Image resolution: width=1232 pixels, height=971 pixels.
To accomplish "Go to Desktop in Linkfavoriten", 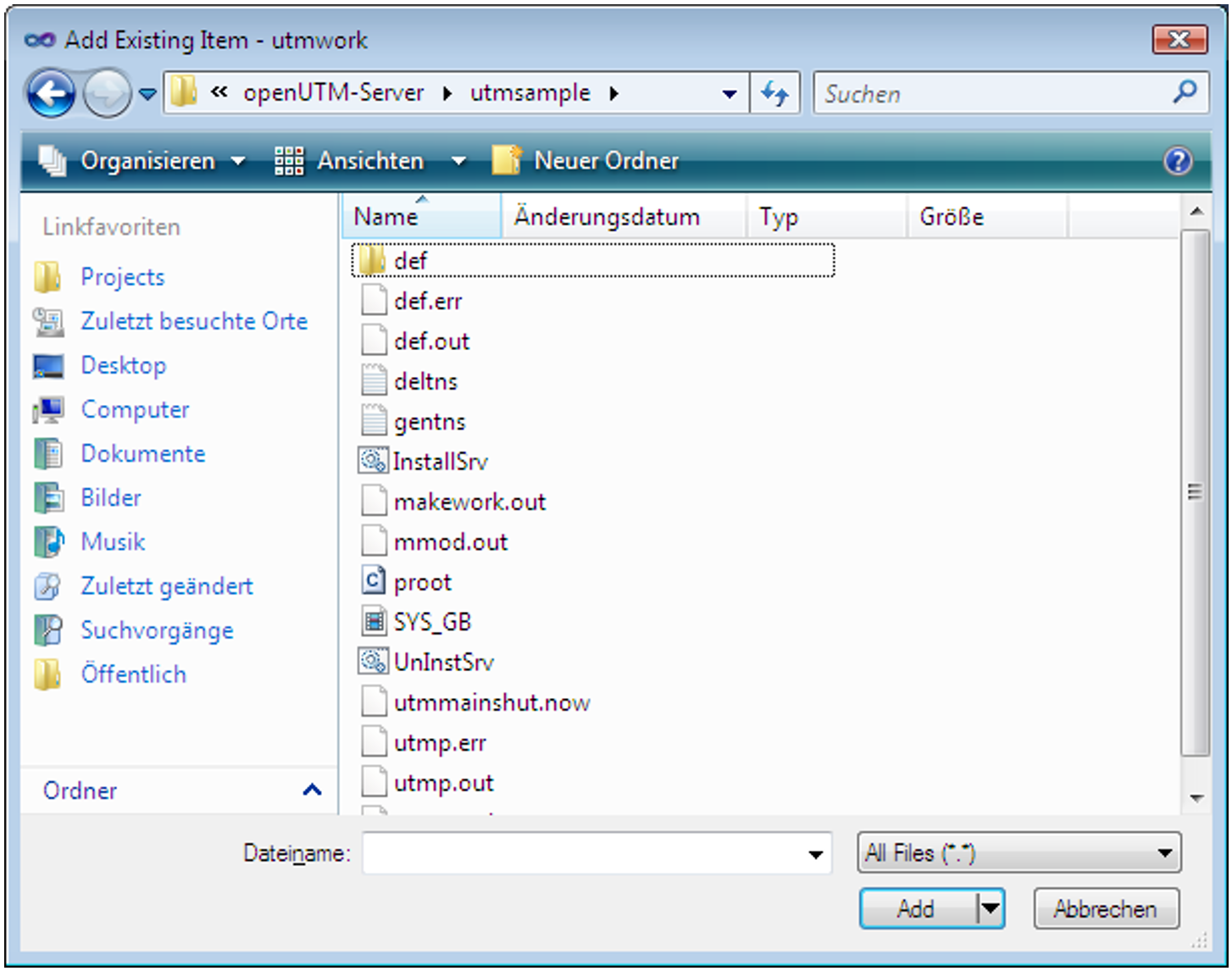I will pyautogui.click(x=123, y=366).
